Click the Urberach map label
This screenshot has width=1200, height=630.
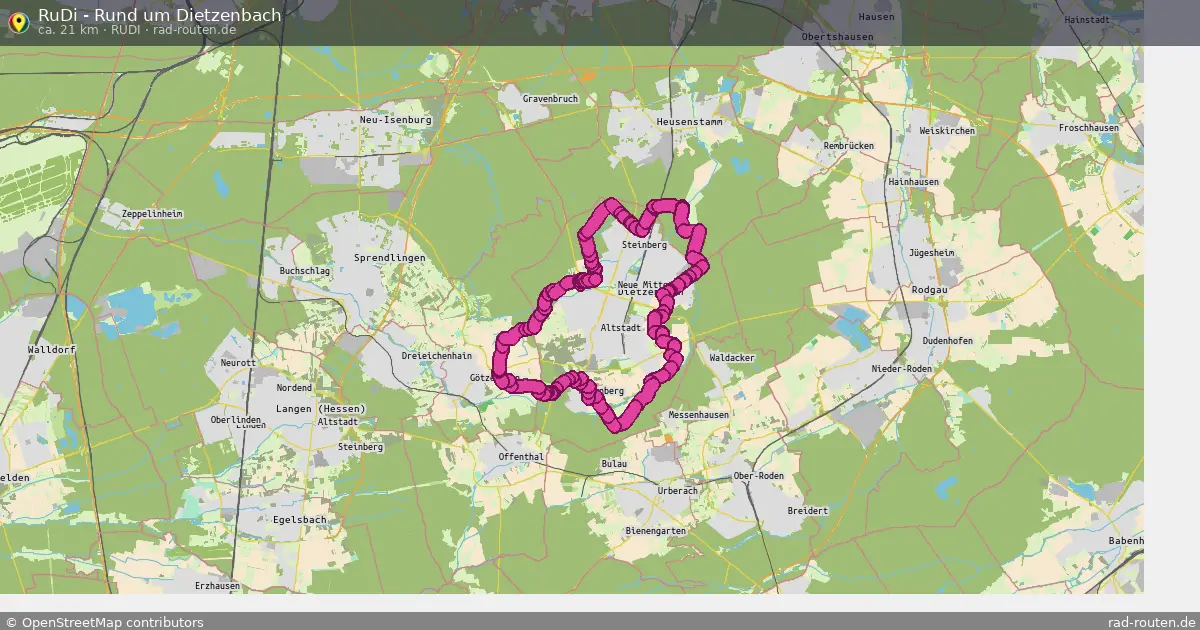coord(677,491)
